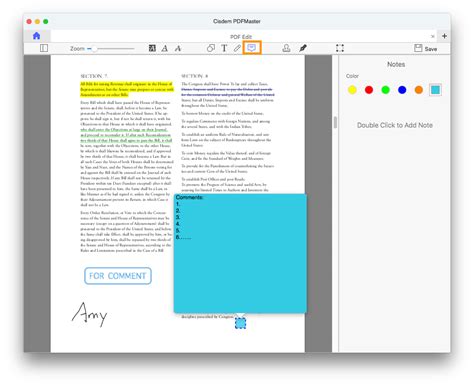The image size is (474, 386).
Task: Save the PDF document
Action: [x=425, y=49]
